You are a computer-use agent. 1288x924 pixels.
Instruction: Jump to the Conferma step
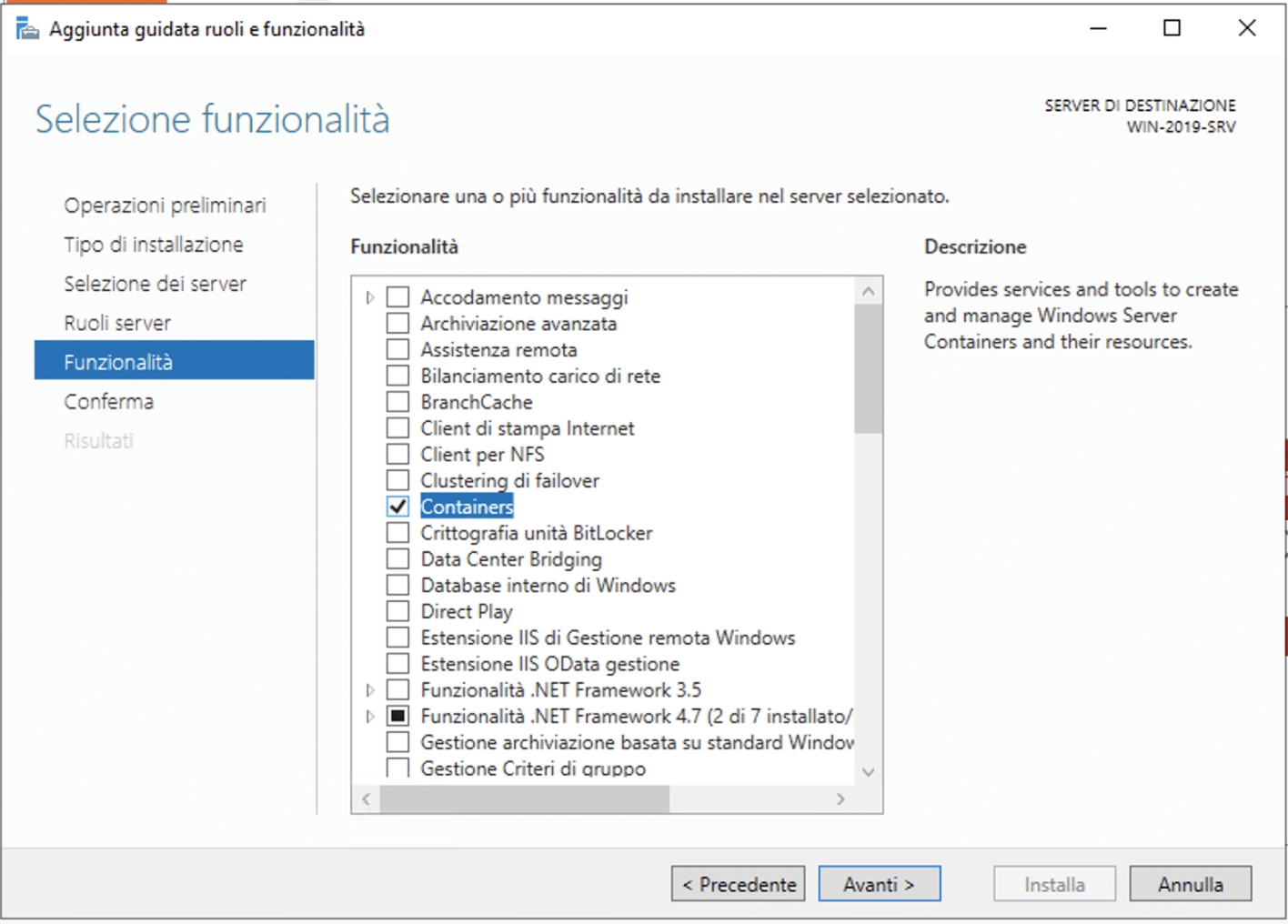point(109,401)
